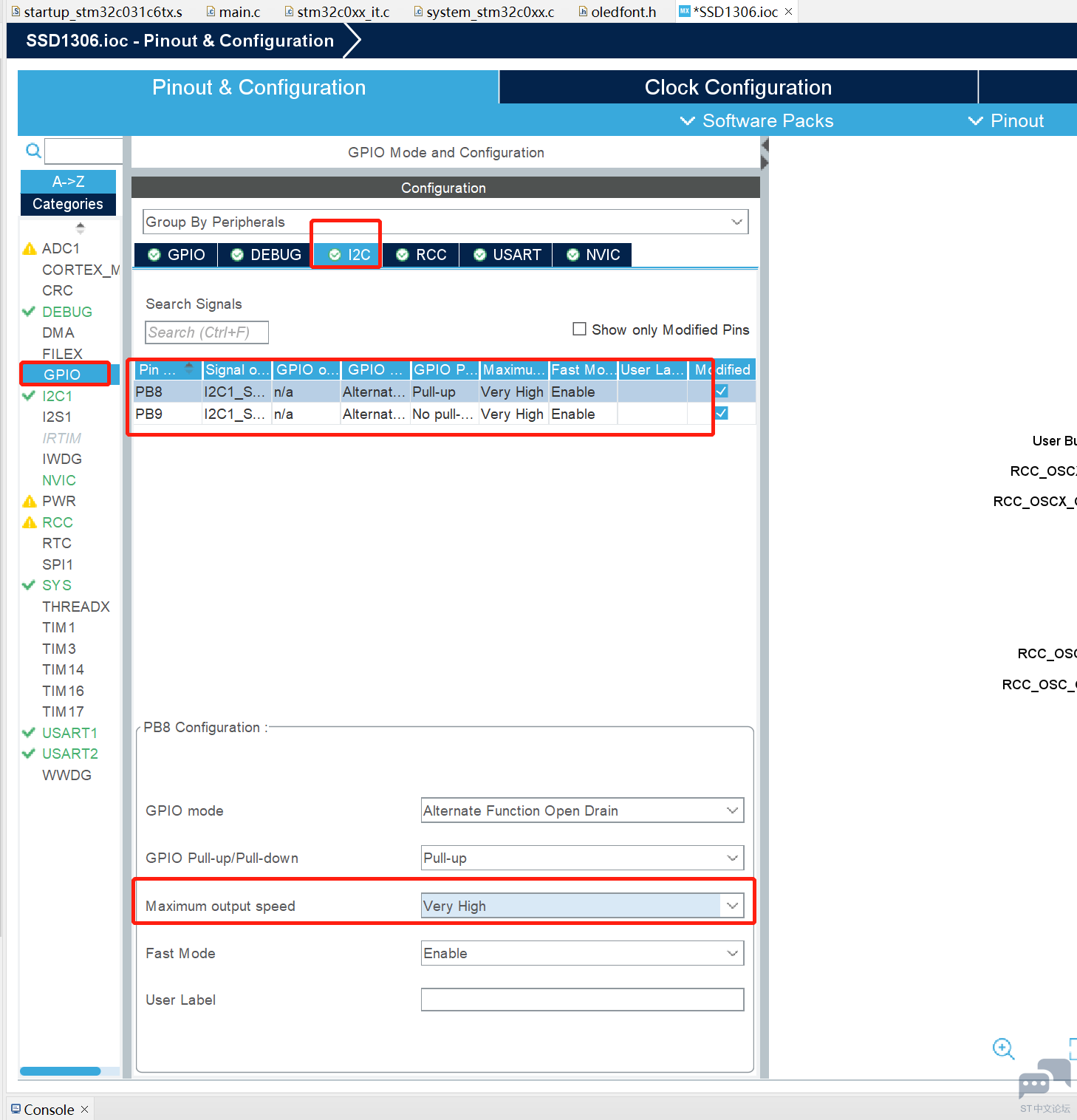Toggle the Modified checkbox for PB8
Image resolution: width=1077 pixels, height=1120 pixels.
[x=722, y=391]
